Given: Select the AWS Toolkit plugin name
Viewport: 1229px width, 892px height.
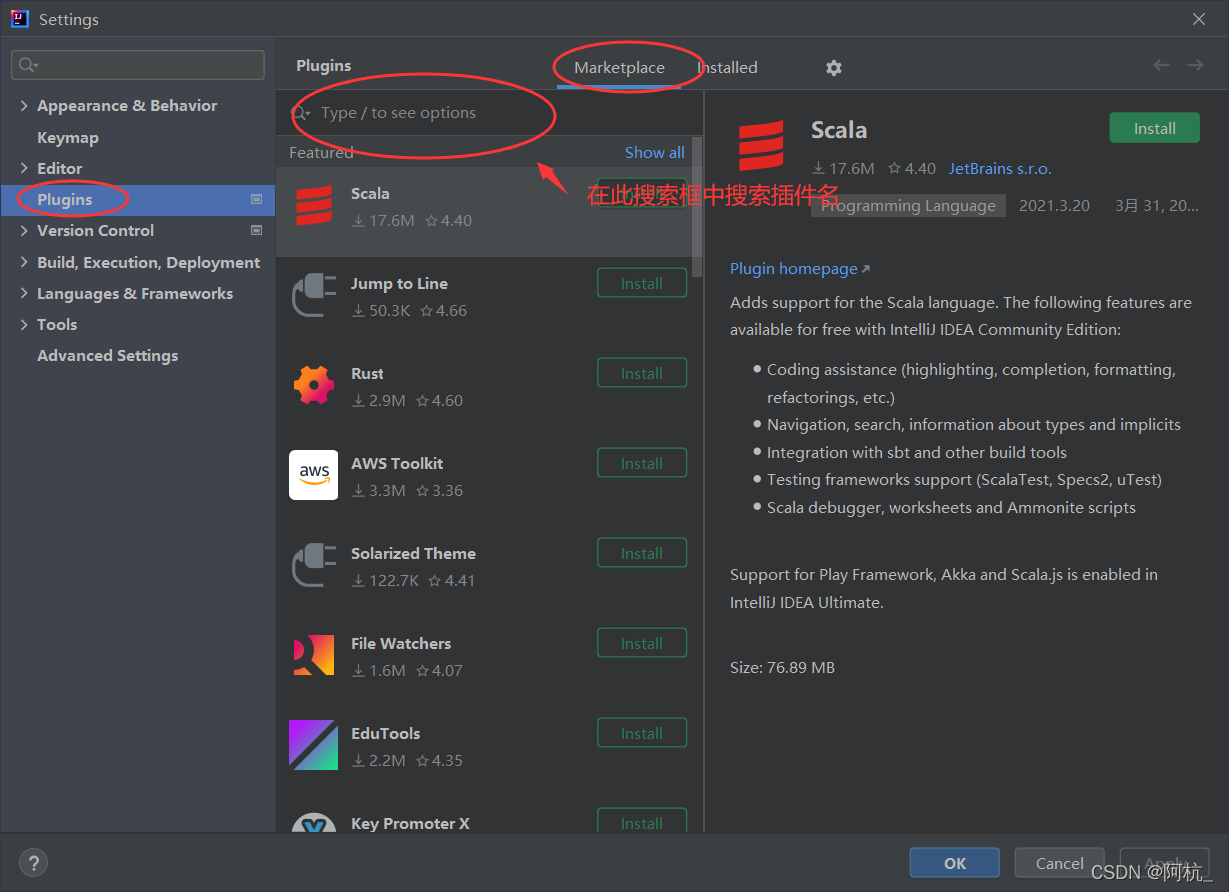Looking at the screenshot, I should pos(397,463).
